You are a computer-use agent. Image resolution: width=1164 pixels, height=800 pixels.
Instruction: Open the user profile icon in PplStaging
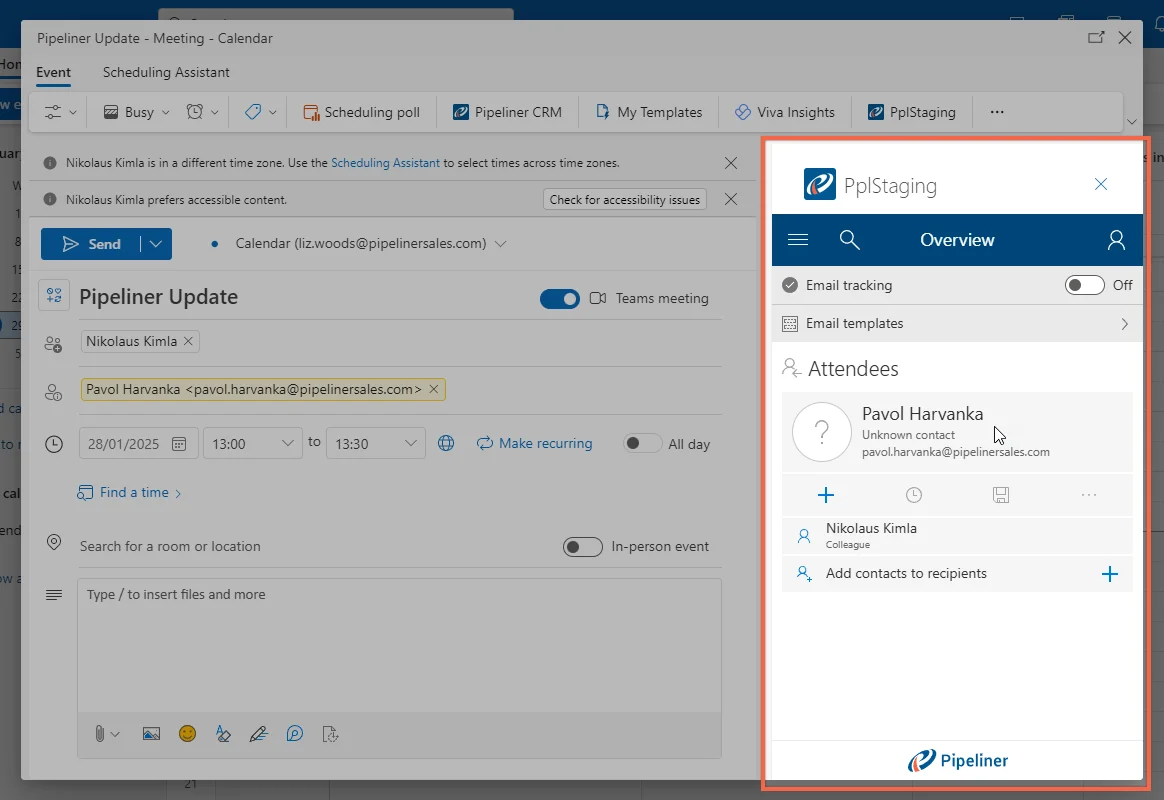click(x=1116, y=240)
